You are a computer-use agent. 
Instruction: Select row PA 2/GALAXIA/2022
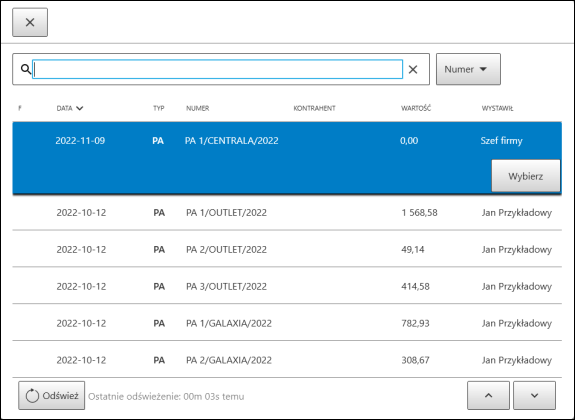[287, 359]
